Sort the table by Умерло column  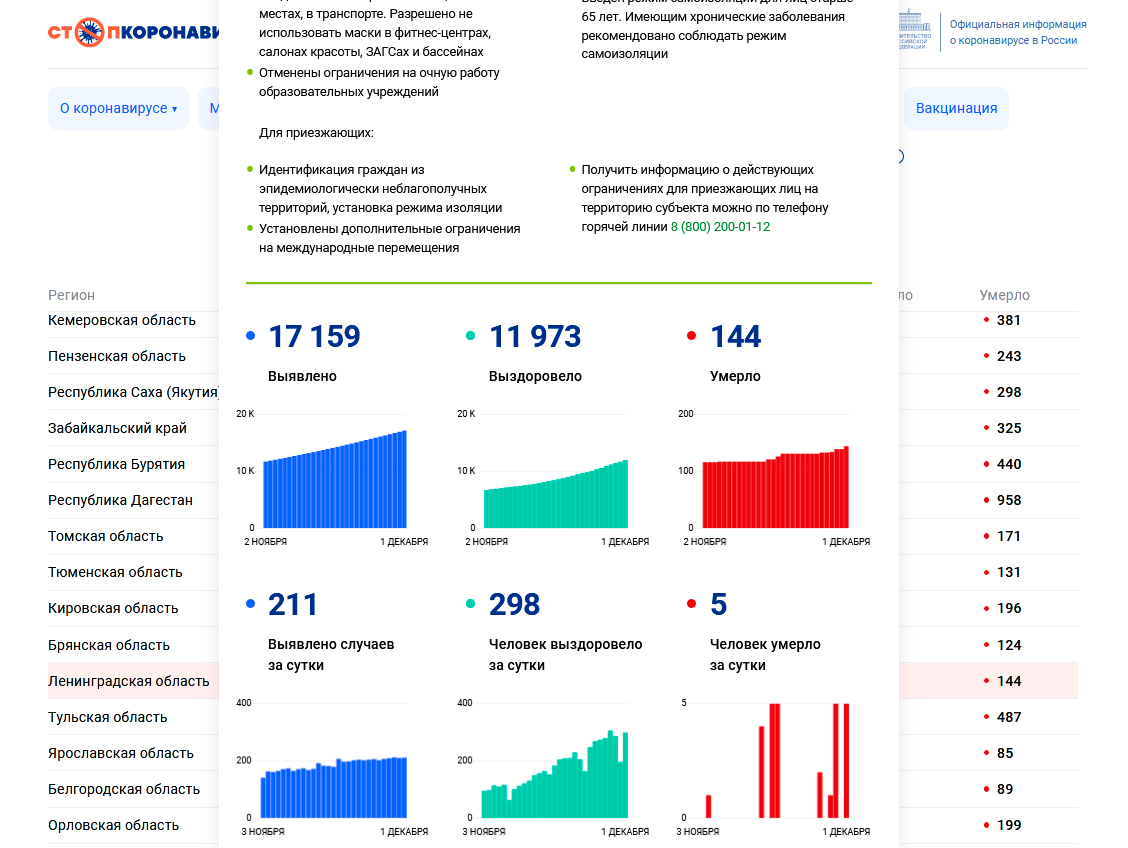(x=1004, y=295)
